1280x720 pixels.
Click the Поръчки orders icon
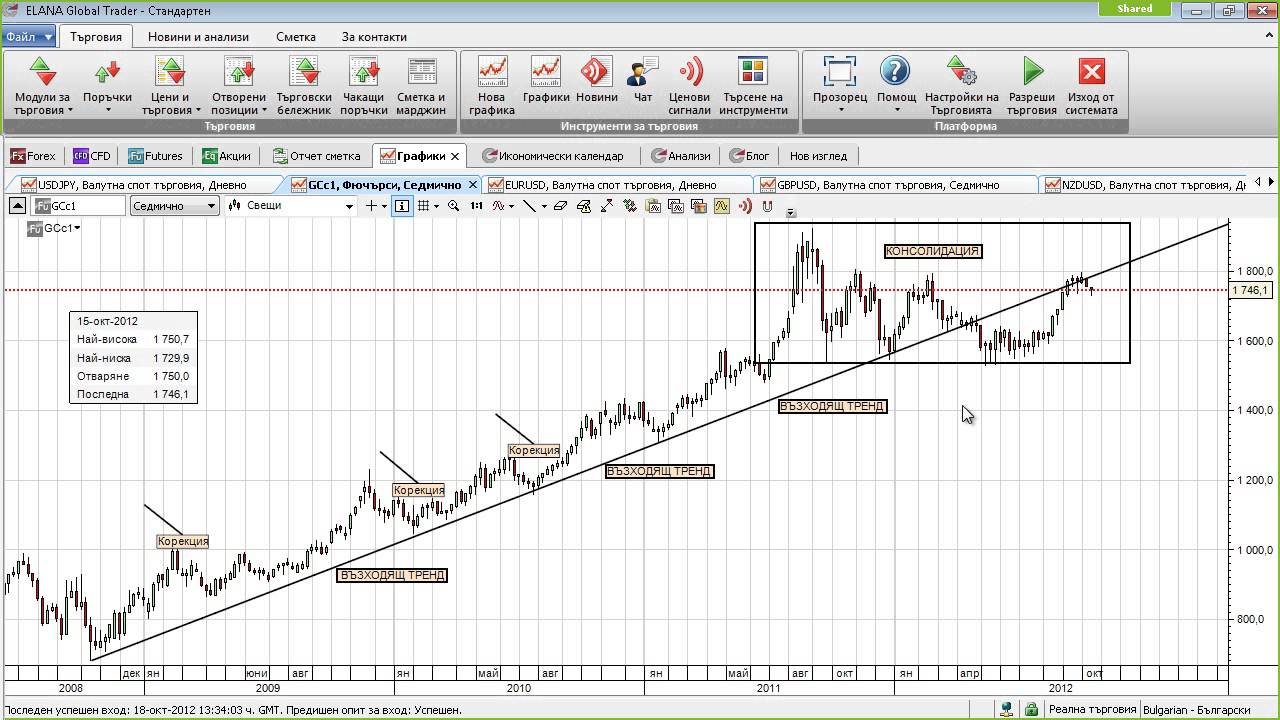(107, 73)
